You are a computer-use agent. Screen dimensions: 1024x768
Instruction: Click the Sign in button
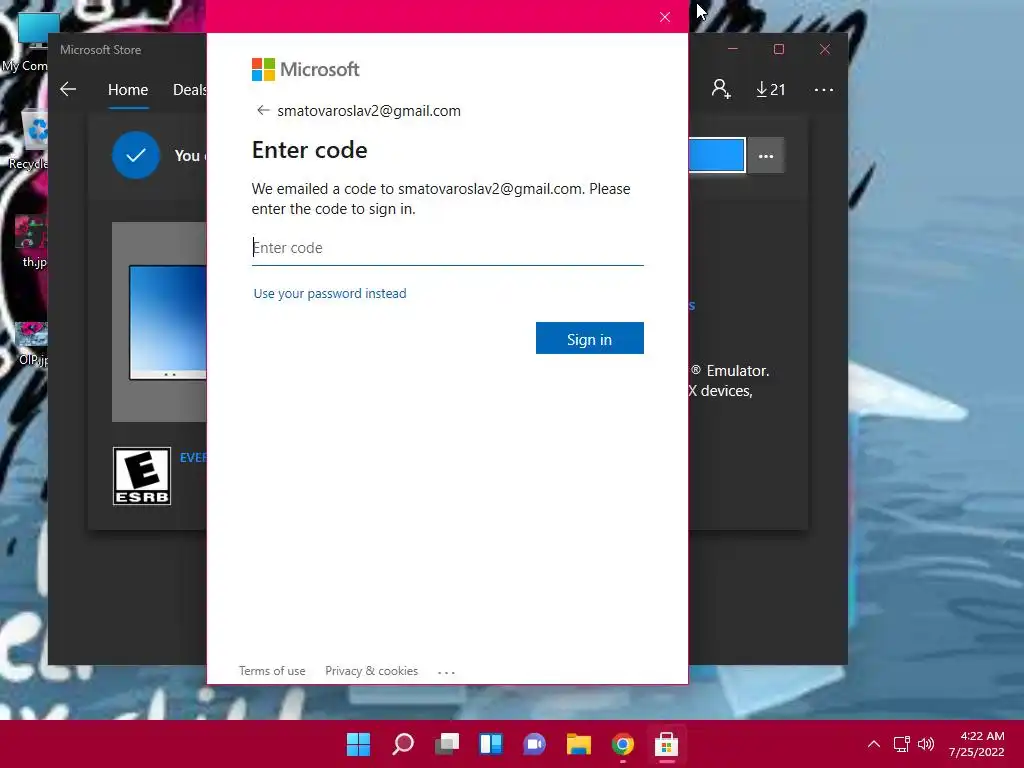(x=590, y=338)
